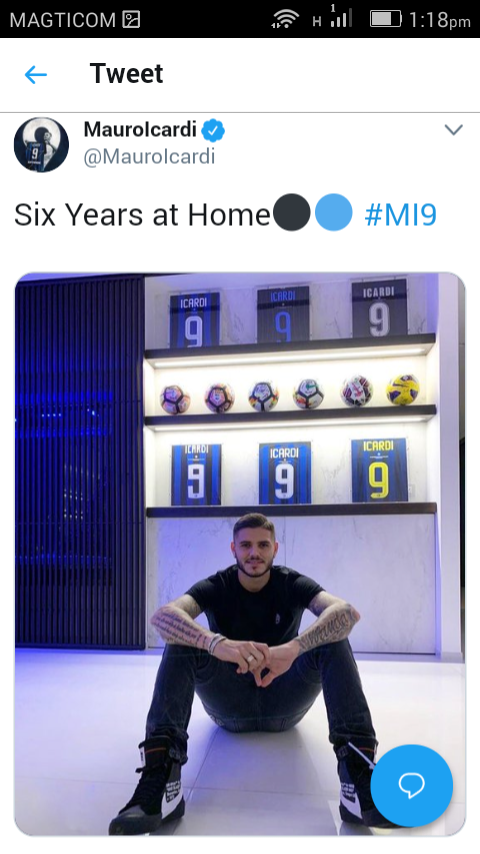Image resolution: width=480 pixels, height=854 pixels.
Task: Tap the back arrow icon
Action: click(x=36, y=75)
